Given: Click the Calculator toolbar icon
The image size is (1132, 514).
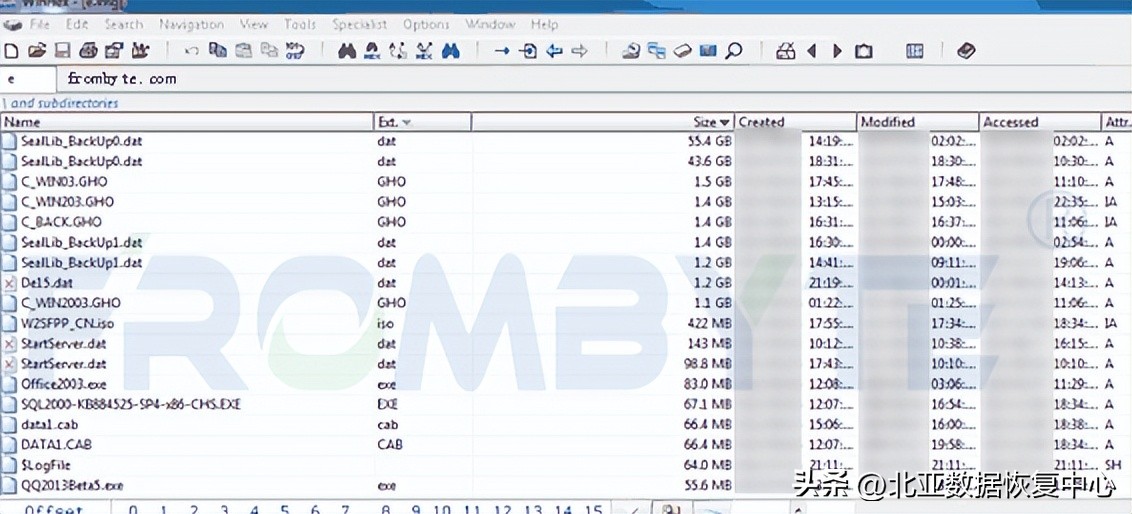Looking at the screenshot, I should click(x=785, y=51).
